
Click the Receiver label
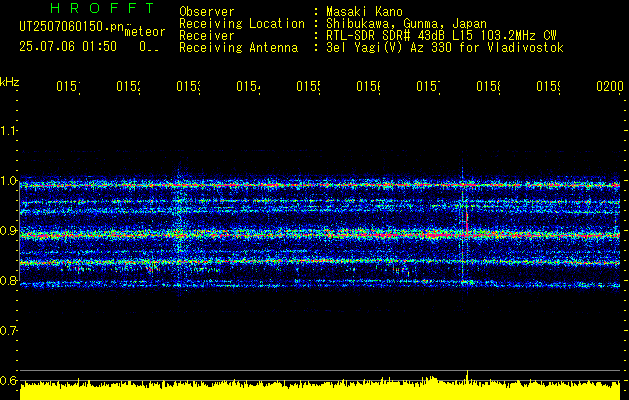(x=207, y=36)
